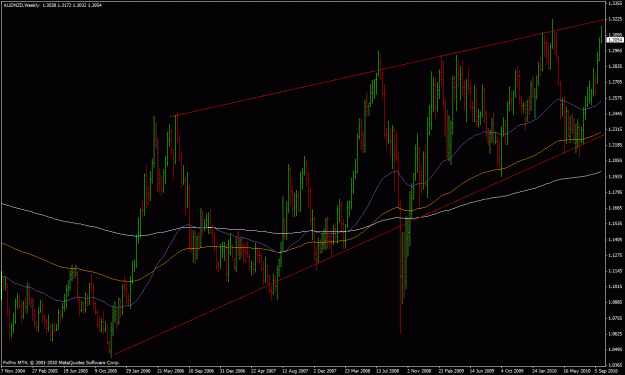Image resolution: width=625 pixels, height=375 pixels.
Task: Click the 16 May 2010 date label
Action: point(578,371)
